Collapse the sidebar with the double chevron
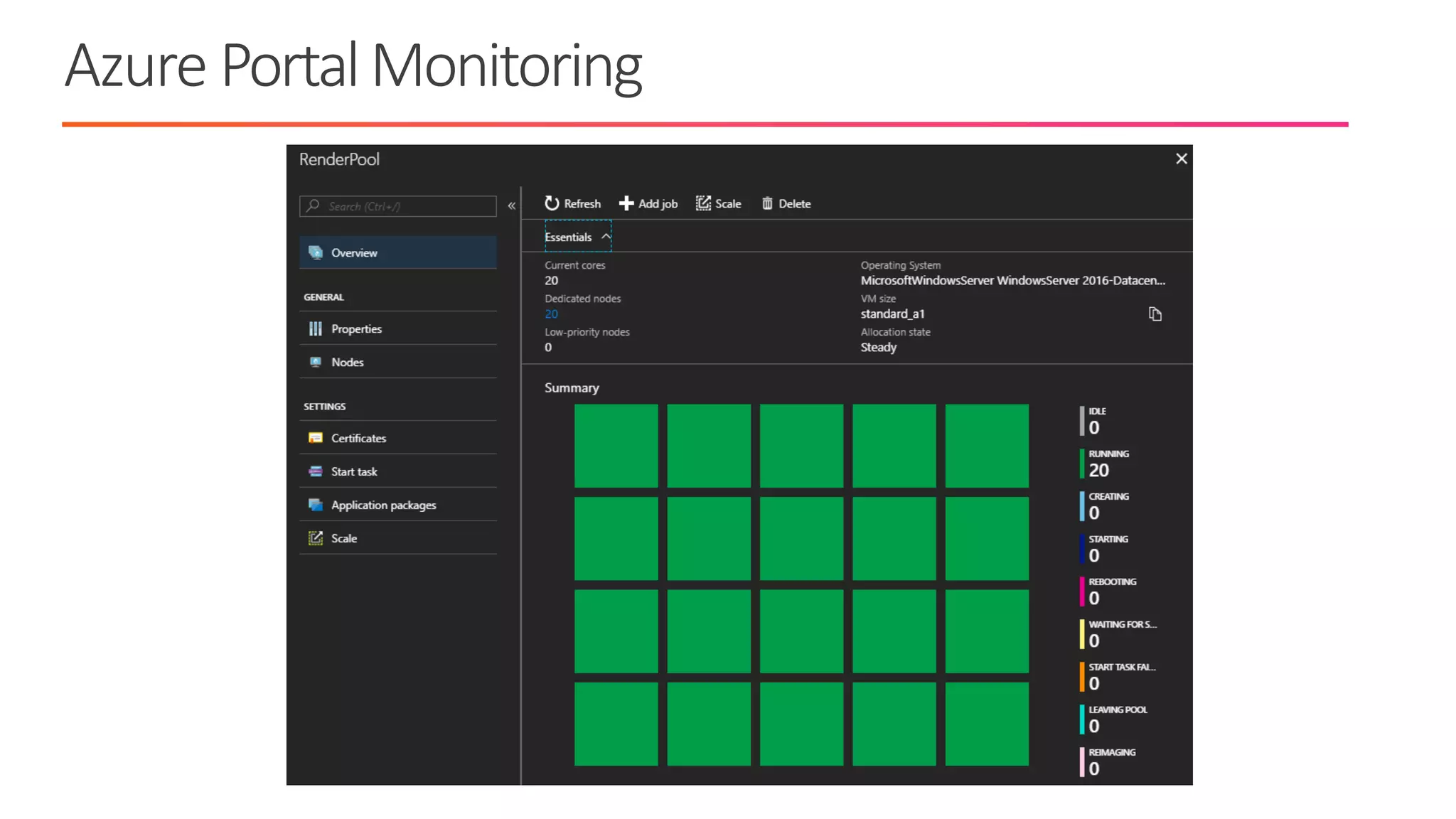The height and width of the screenshot is (819, 1456). [x=511, y=206]
